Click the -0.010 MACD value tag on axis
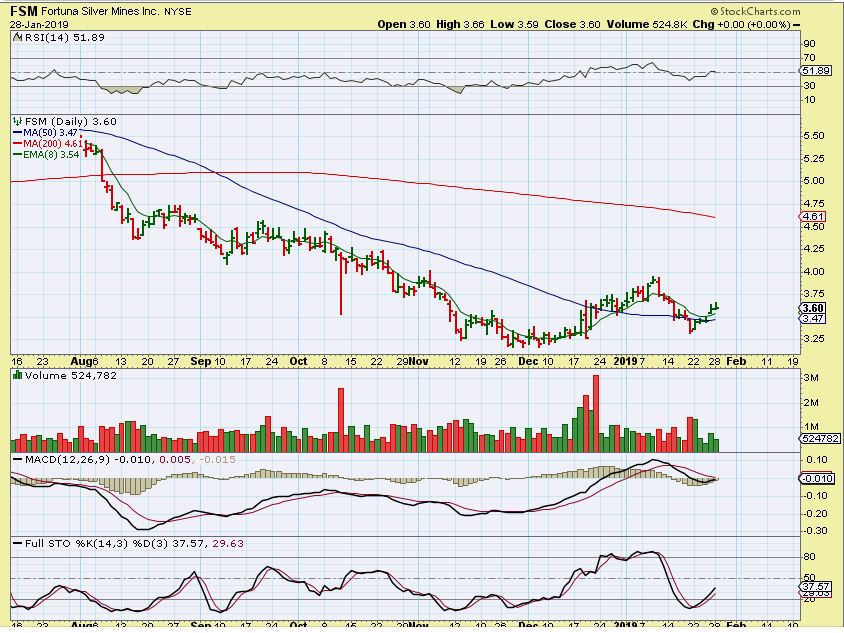Image resolution: width=844 pixels, height=633 pixels. tap(817, 479)
